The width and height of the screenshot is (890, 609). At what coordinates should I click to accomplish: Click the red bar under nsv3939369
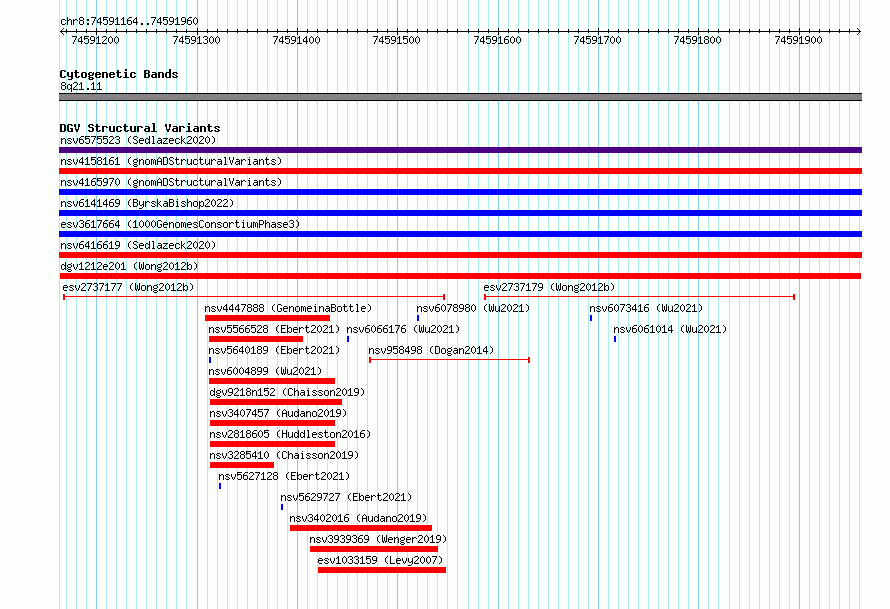pos(374,549)
